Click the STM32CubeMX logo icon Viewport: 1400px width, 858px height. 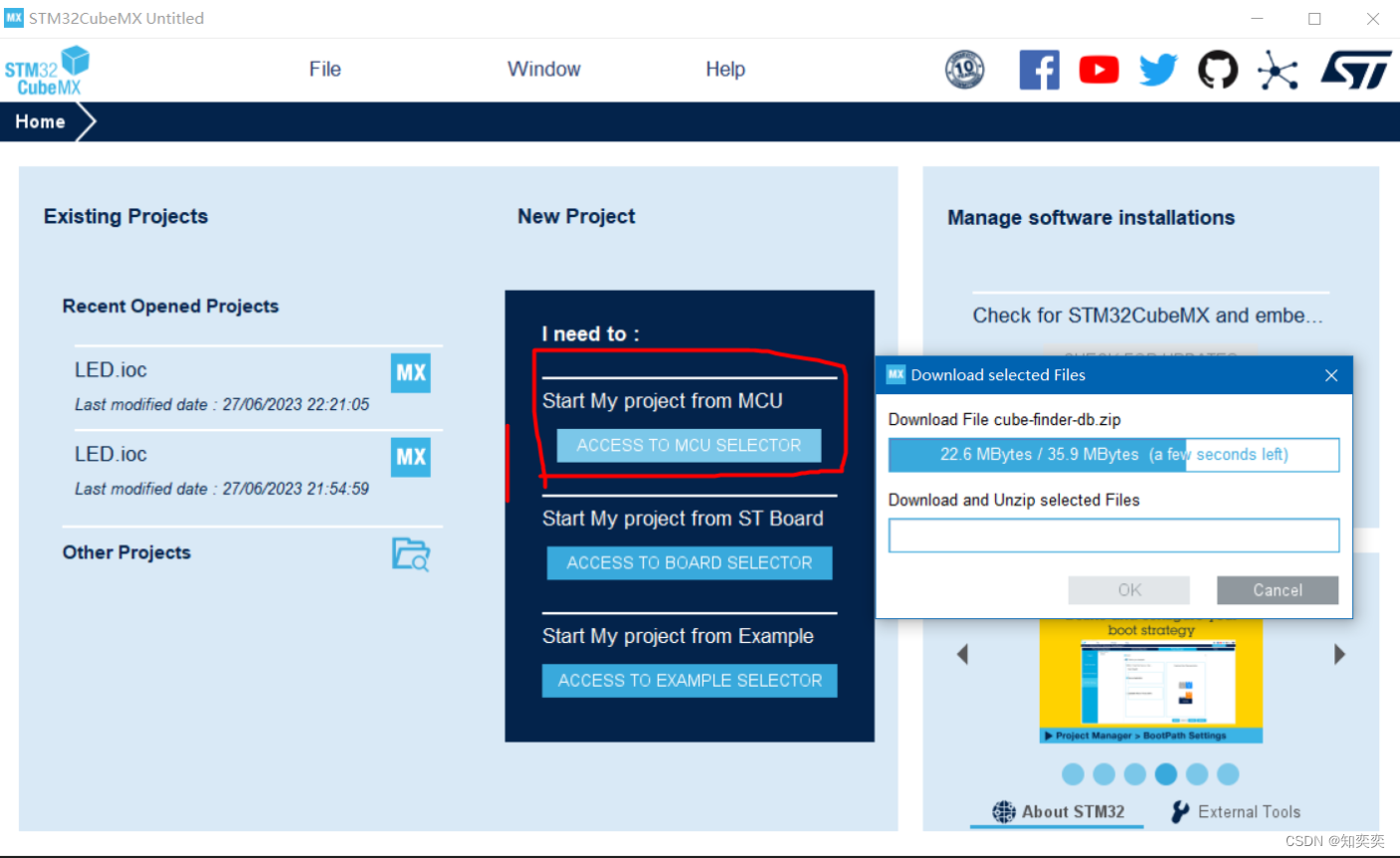(x=47, y=71)
